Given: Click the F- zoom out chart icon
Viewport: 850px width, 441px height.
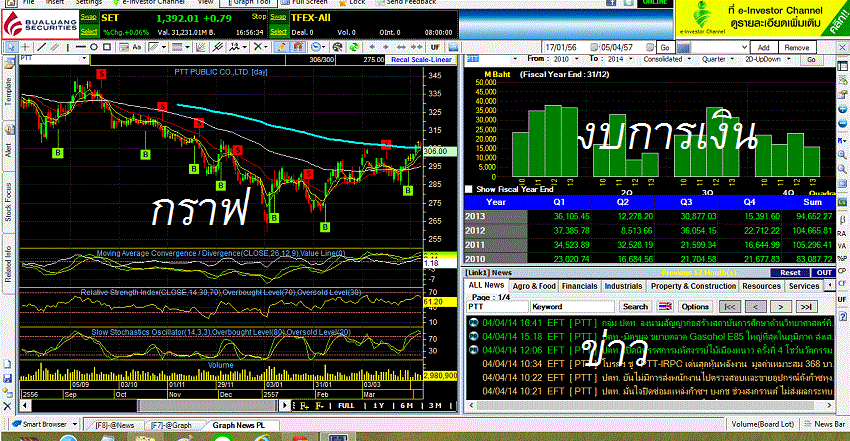Looking at the screenshot, I should [x=320, y=405].
